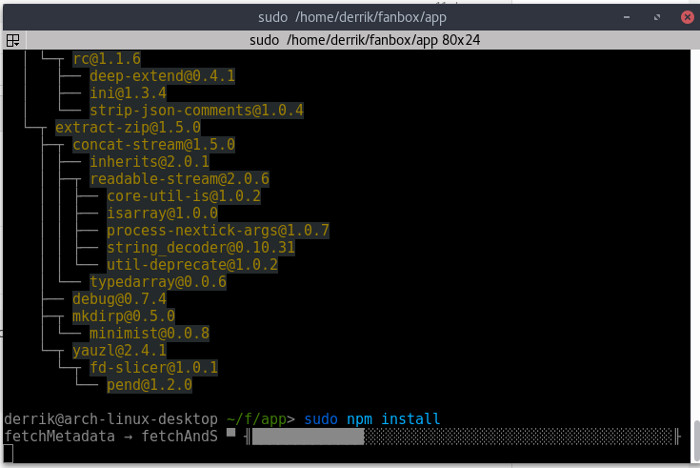Select the text deep-extend@0.4.1
The image size is (700, 468).
[x=162, y=75]
